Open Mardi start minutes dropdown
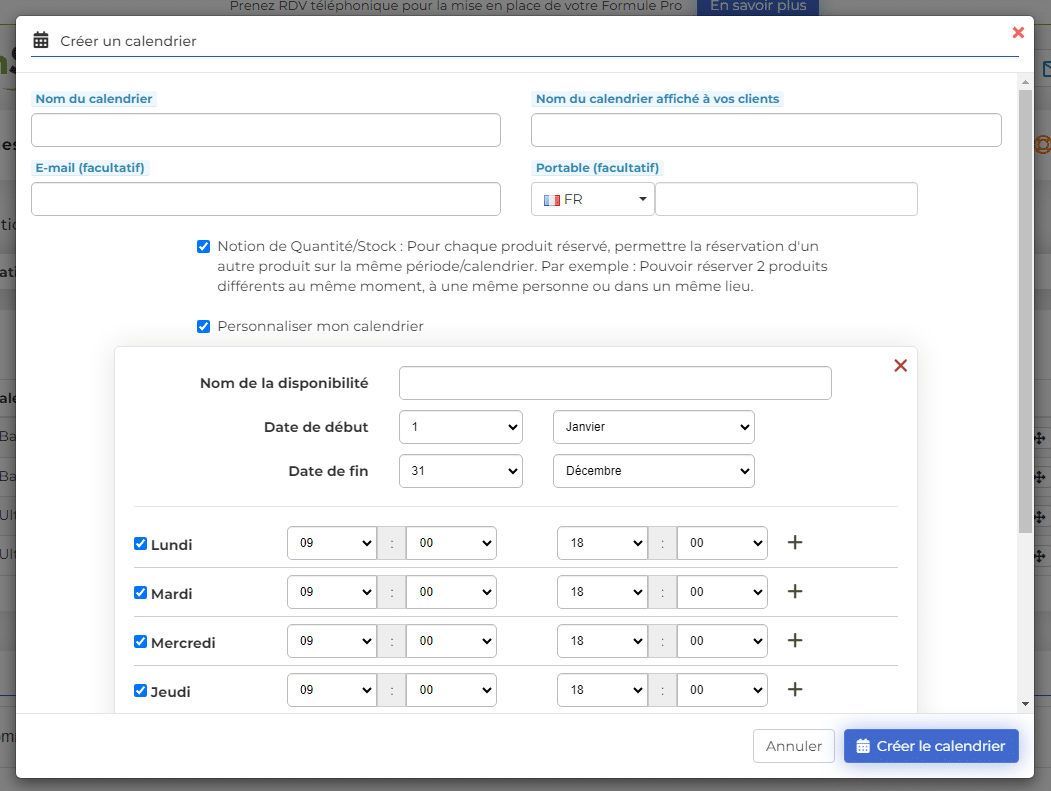This screenshot has height=791, width=1051. point(451,592)
